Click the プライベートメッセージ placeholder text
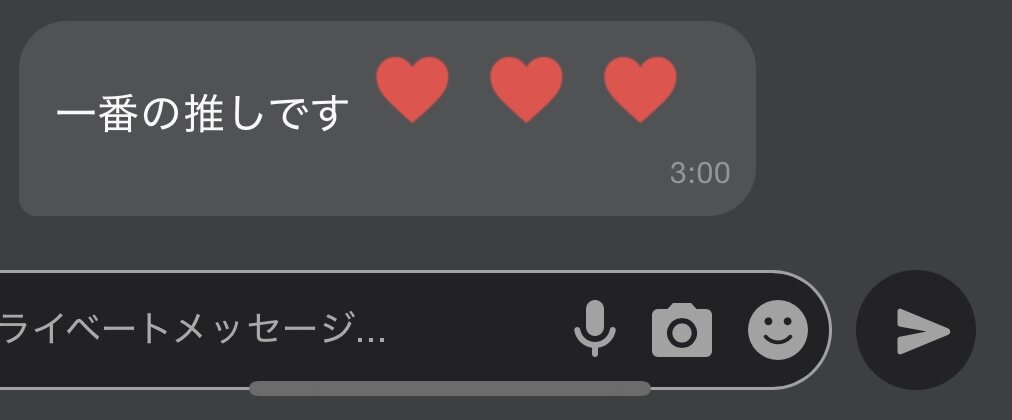This screenshot has width=1012, height=420. (192, 329)
